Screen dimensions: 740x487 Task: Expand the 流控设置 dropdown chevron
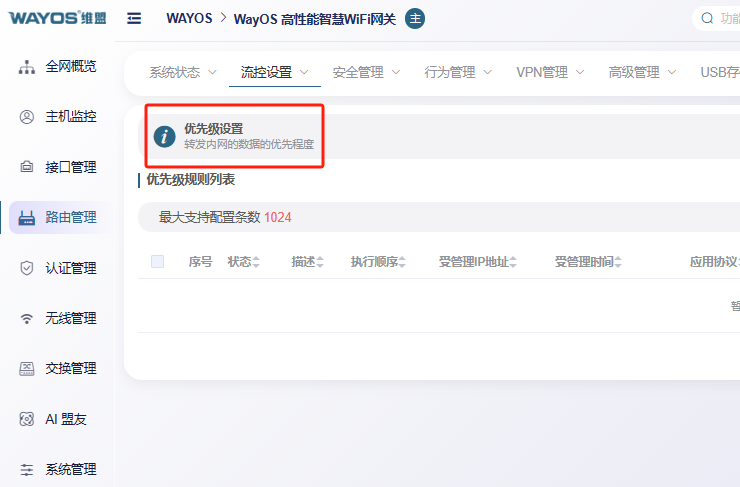point(304,72)
